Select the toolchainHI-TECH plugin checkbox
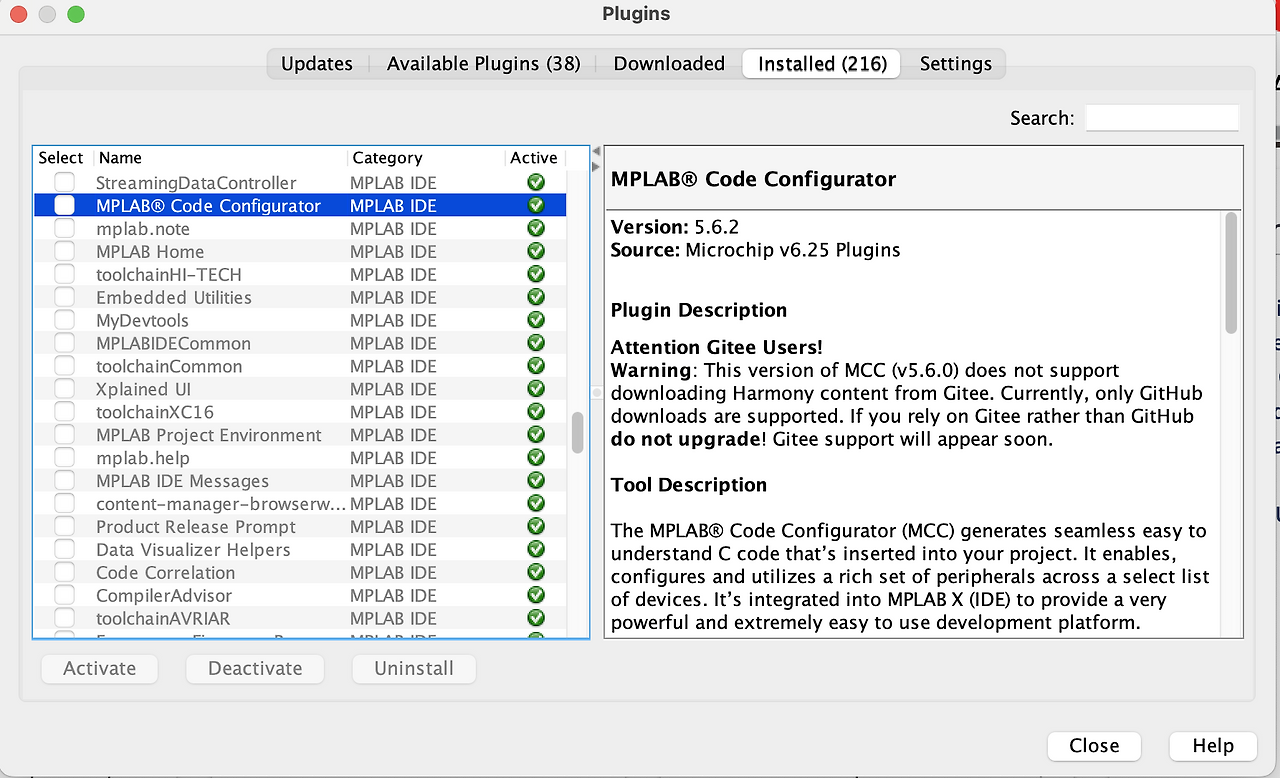Screen dimensions: 1280x778 point(64,274)
